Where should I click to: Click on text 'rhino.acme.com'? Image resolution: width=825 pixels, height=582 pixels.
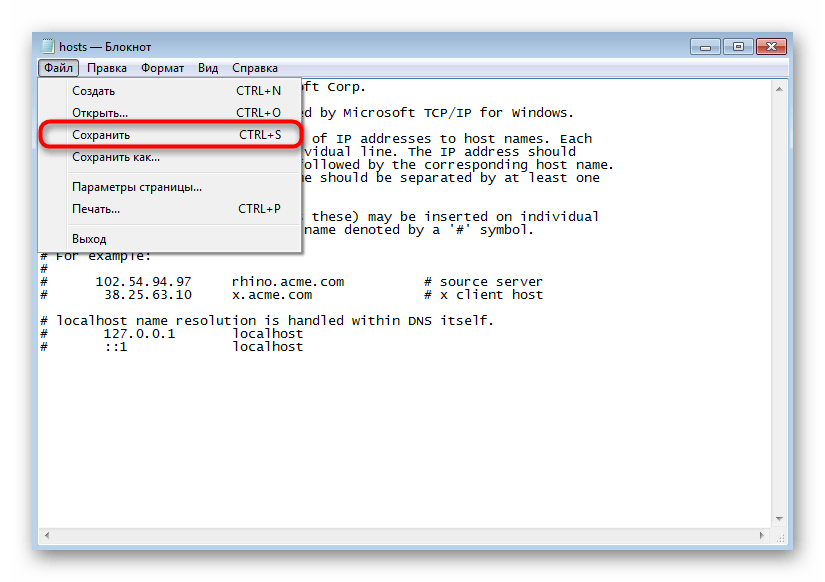pos(288,282)
